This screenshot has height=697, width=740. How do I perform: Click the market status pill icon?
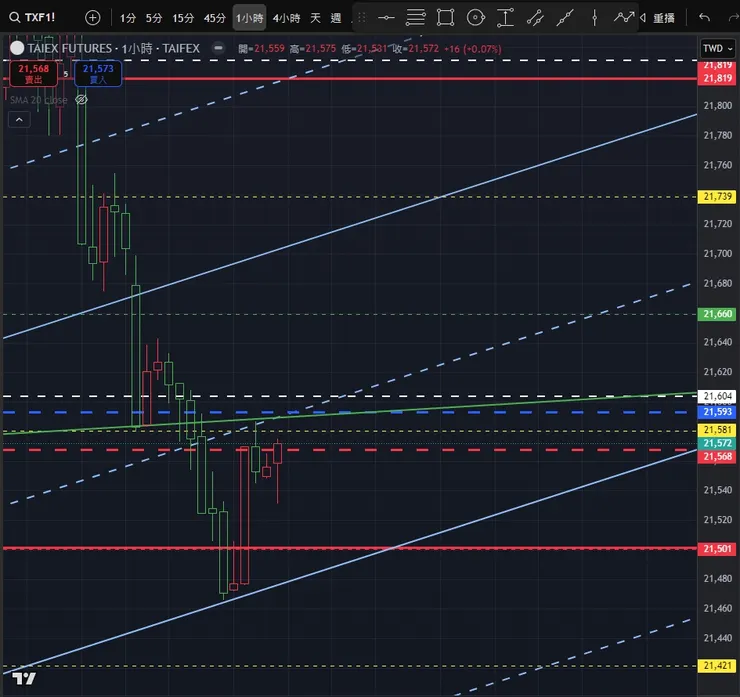[x=218, y=48]
